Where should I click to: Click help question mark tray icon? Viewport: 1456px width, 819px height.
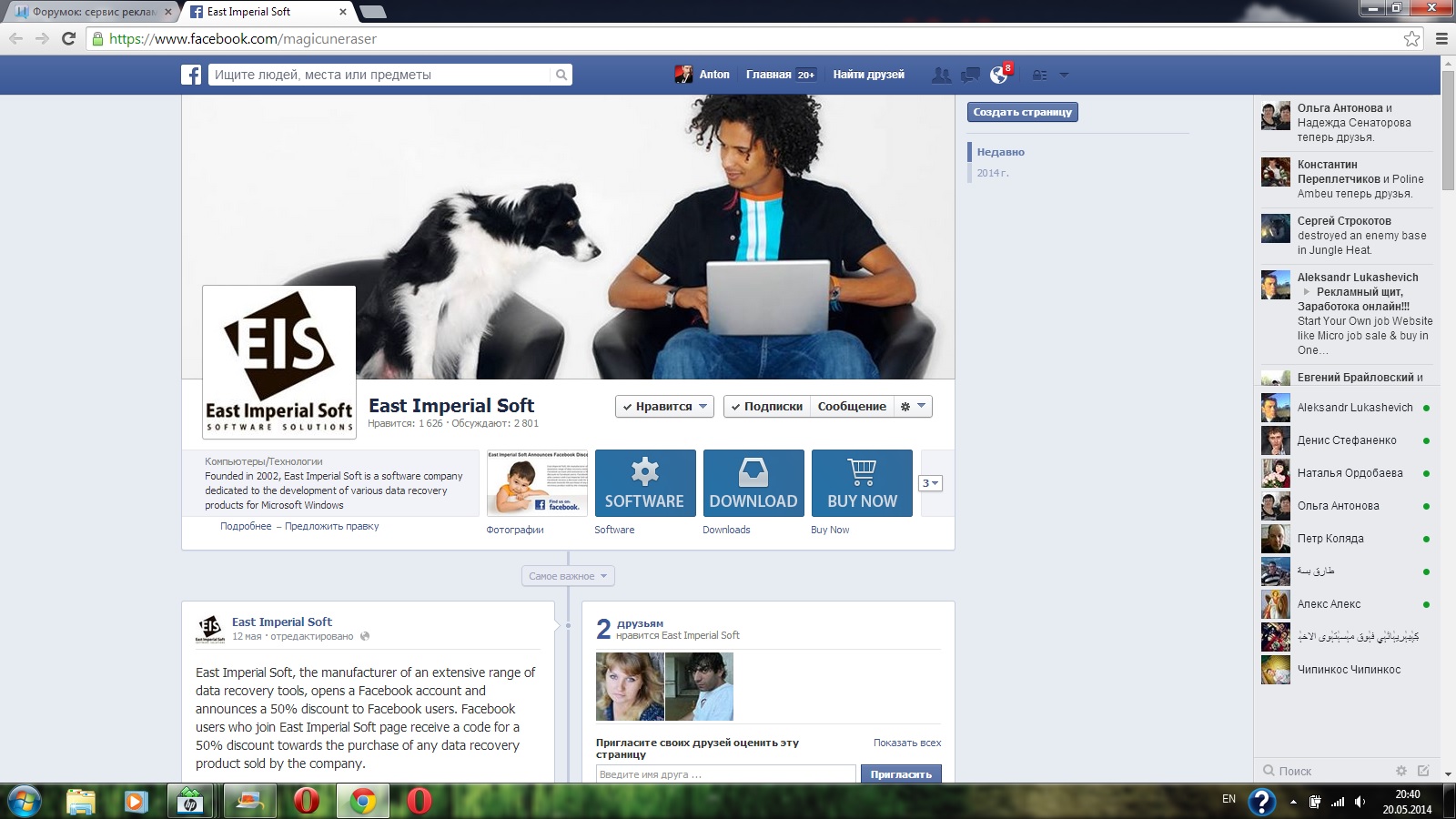coord(1261,802)
